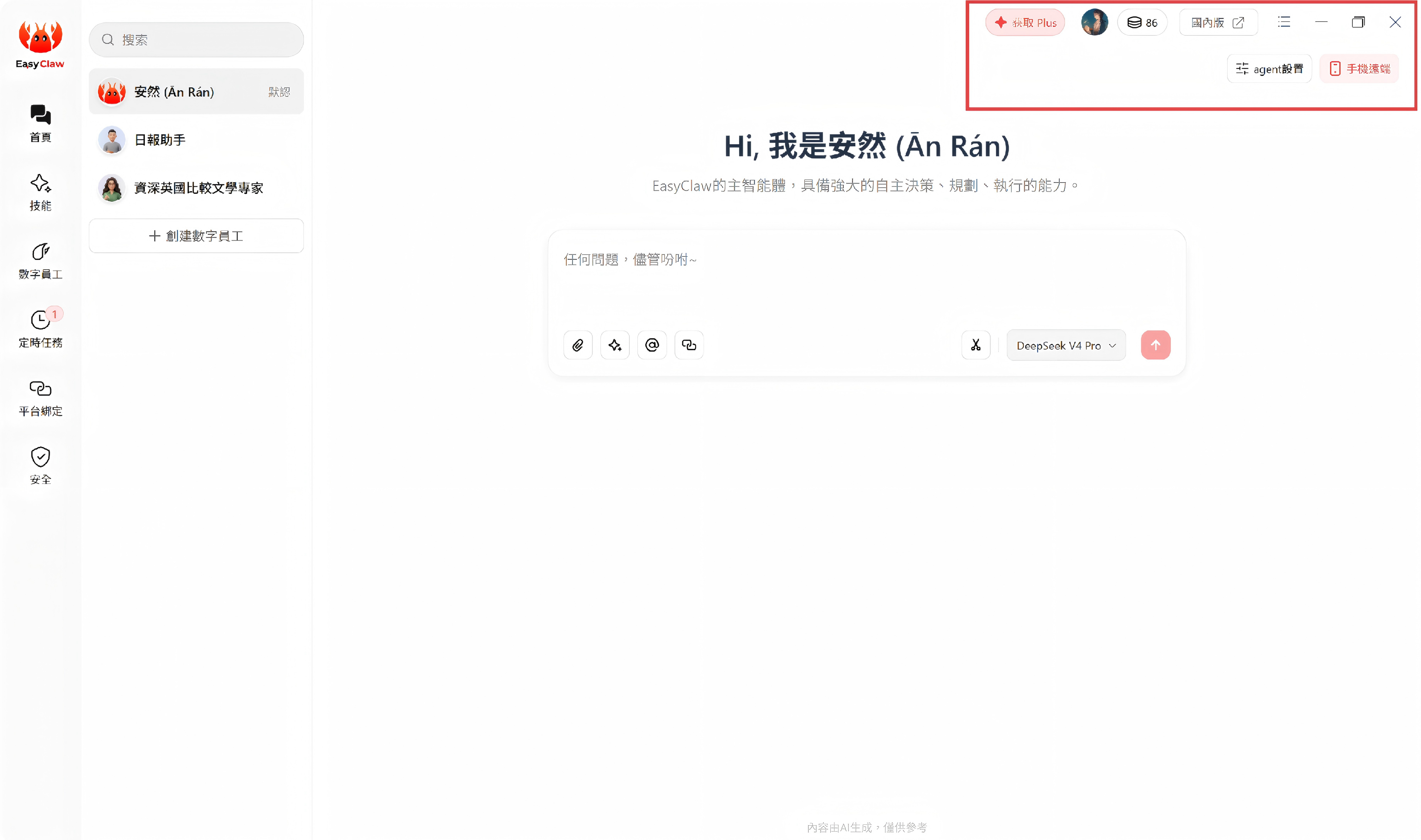
Task: Click 創建數字員工 button
Action: (196, 236)
